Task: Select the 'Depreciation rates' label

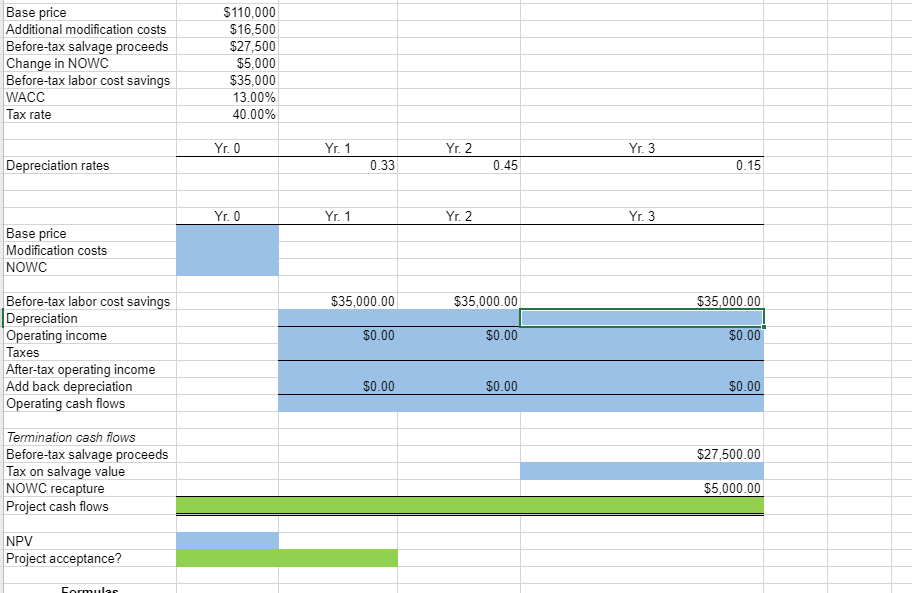Action: click(58, 165)
